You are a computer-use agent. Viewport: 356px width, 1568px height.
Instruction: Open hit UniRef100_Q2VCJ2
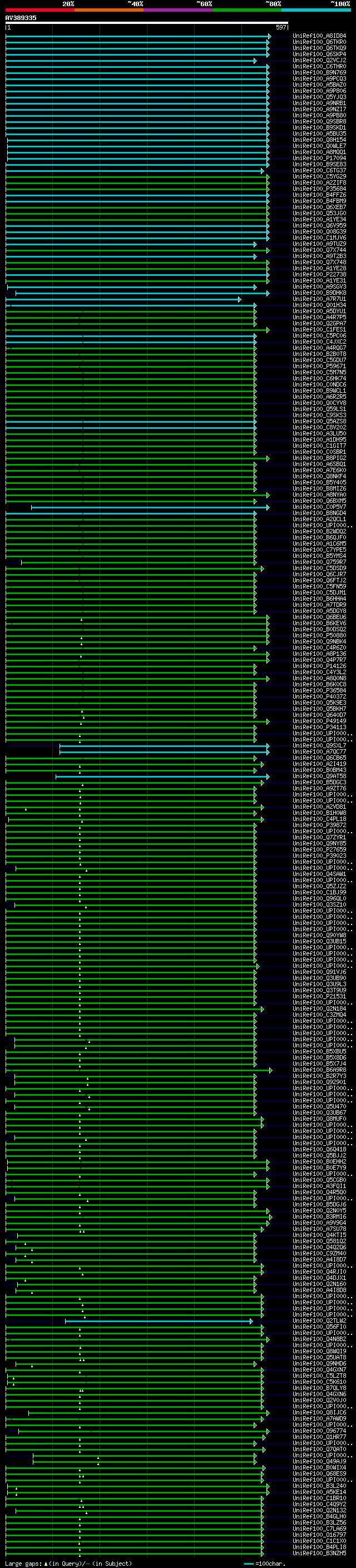point(319,60)
